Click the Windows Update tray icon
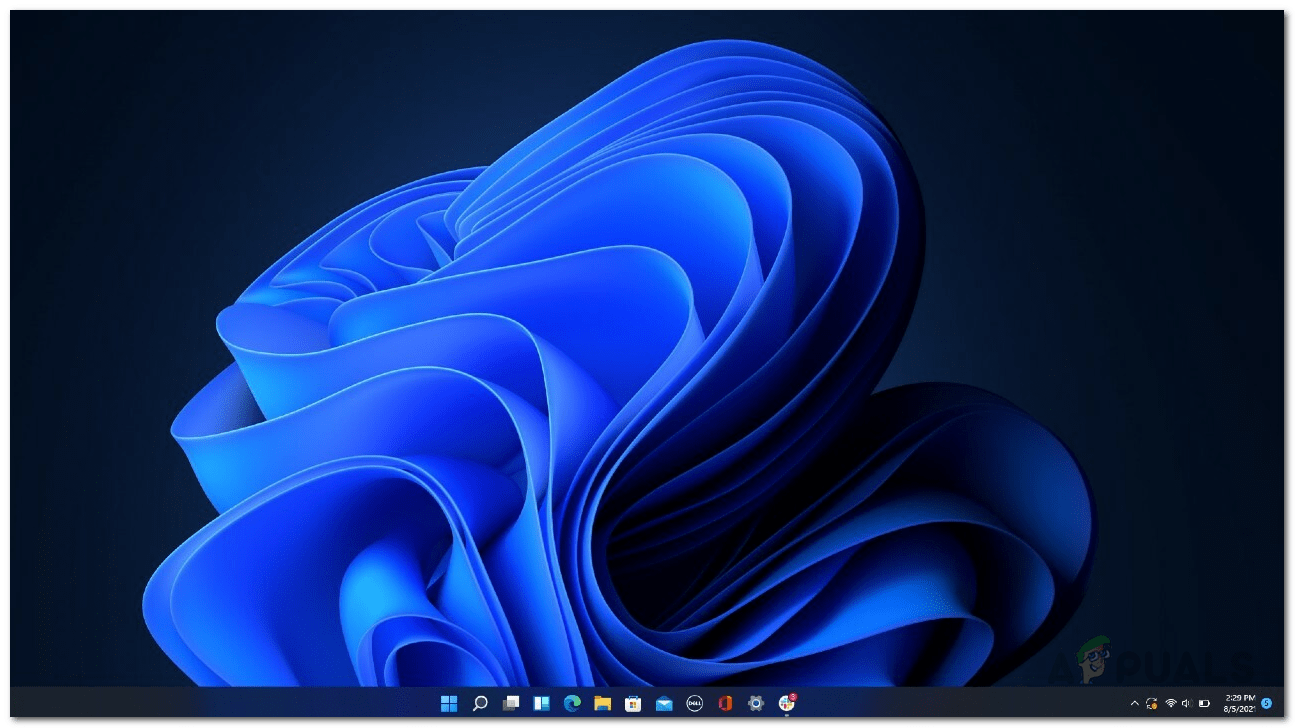Screen dimensions: 1295x728 1152,704
